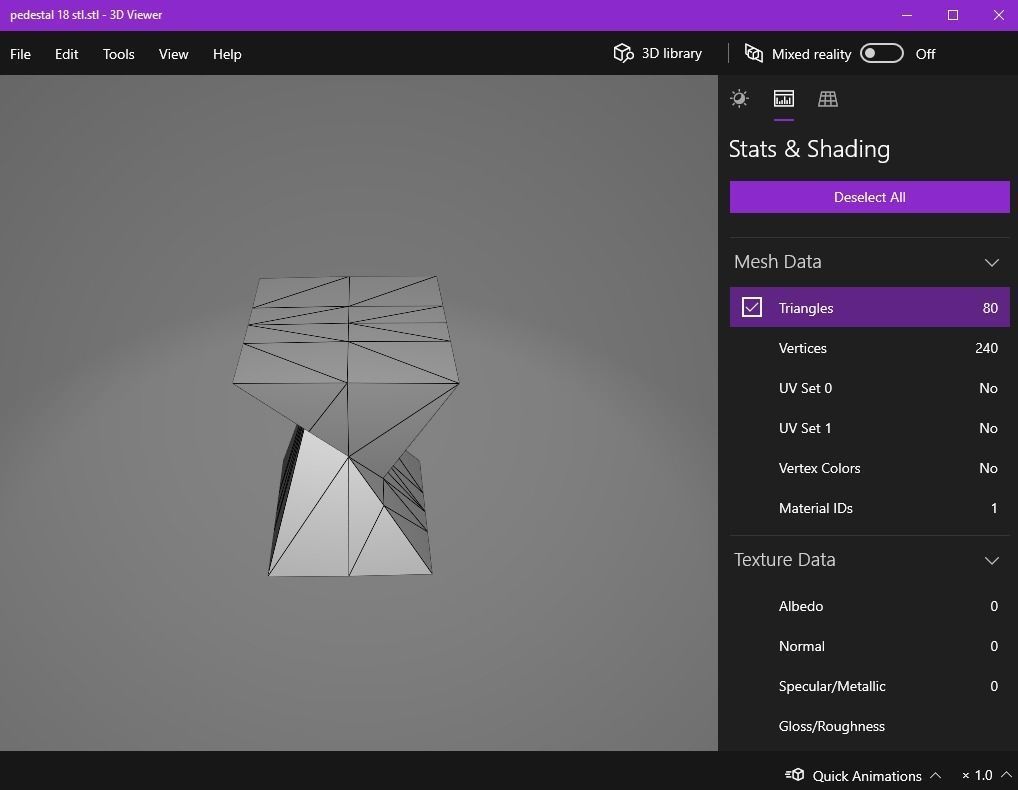Click the pedestal 3D model in viewport
Viewport: 1018px width, 790px height.
(x=347, y=425)
